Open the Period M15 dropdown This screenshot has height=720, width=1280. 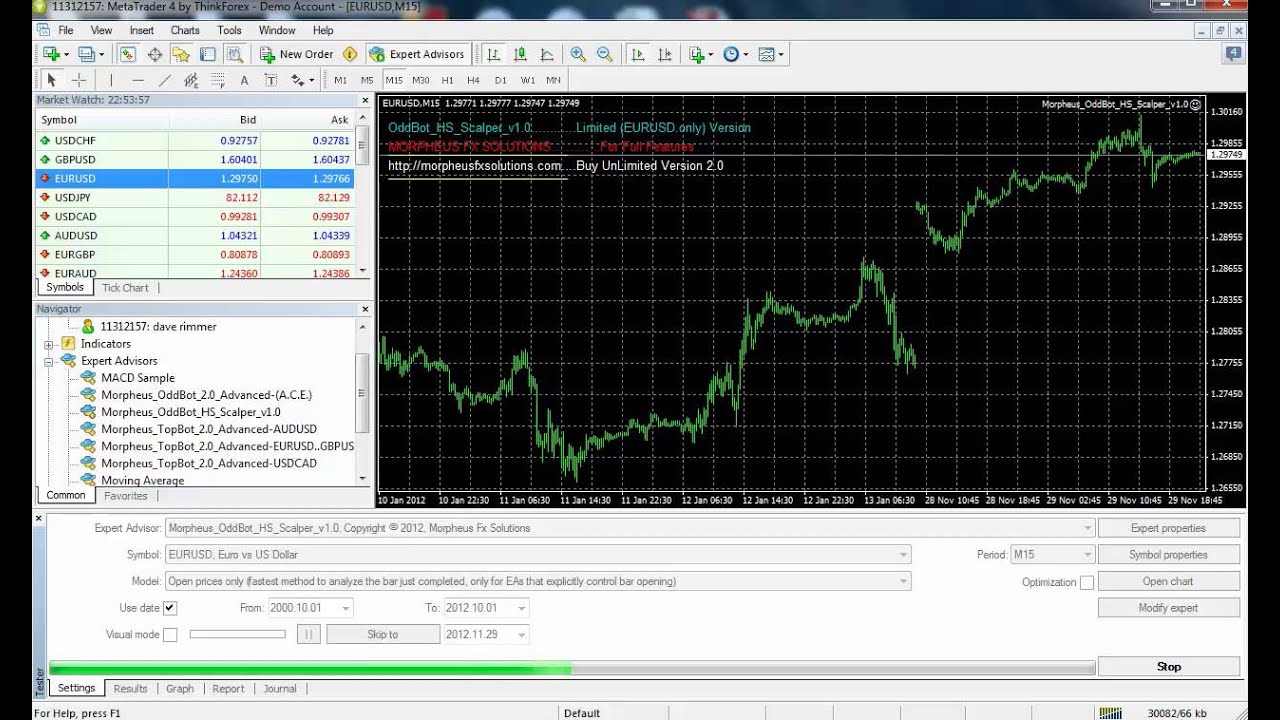click(1088, 555)
